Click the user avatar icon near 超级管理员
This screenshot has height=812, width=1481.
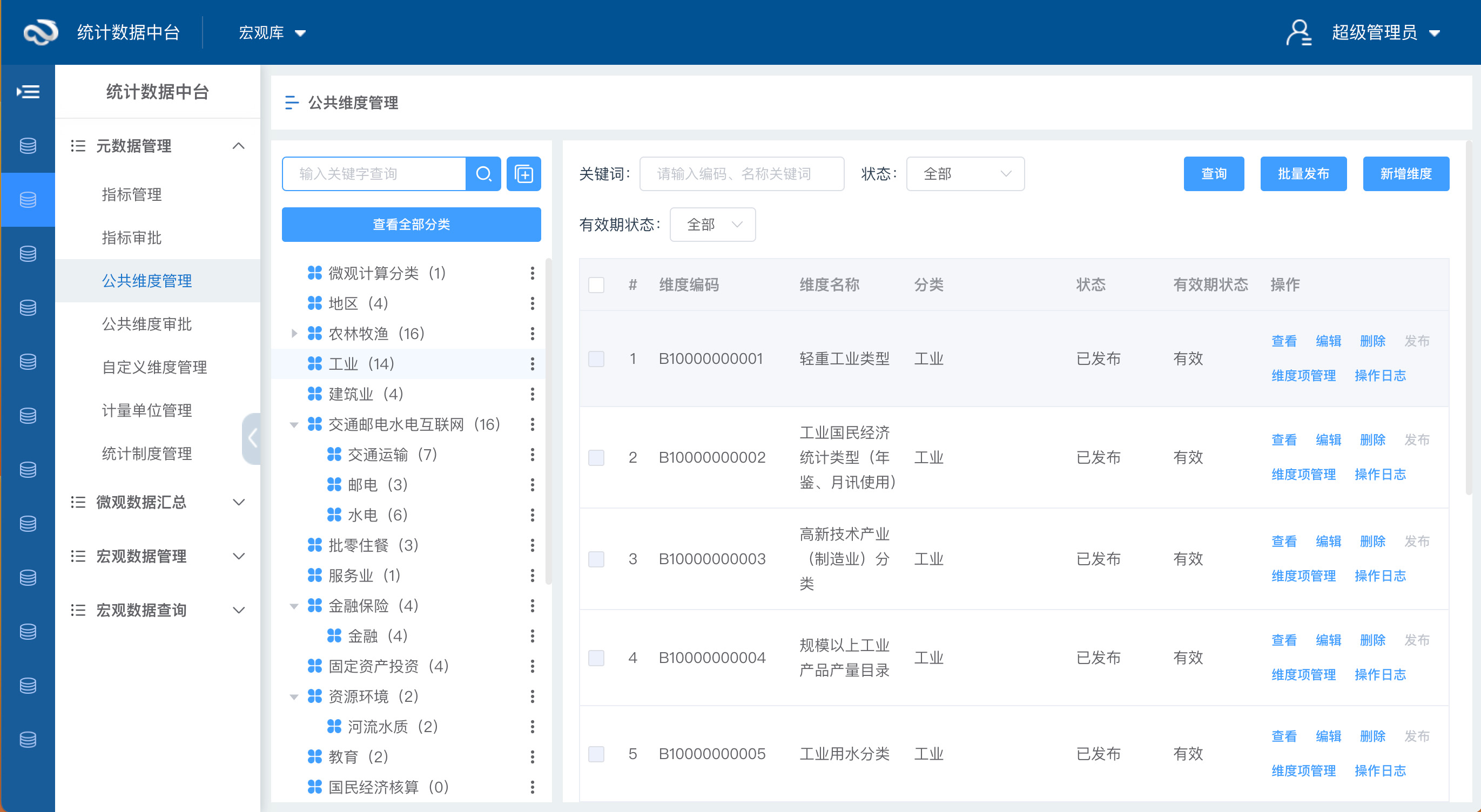(1300, 32)
